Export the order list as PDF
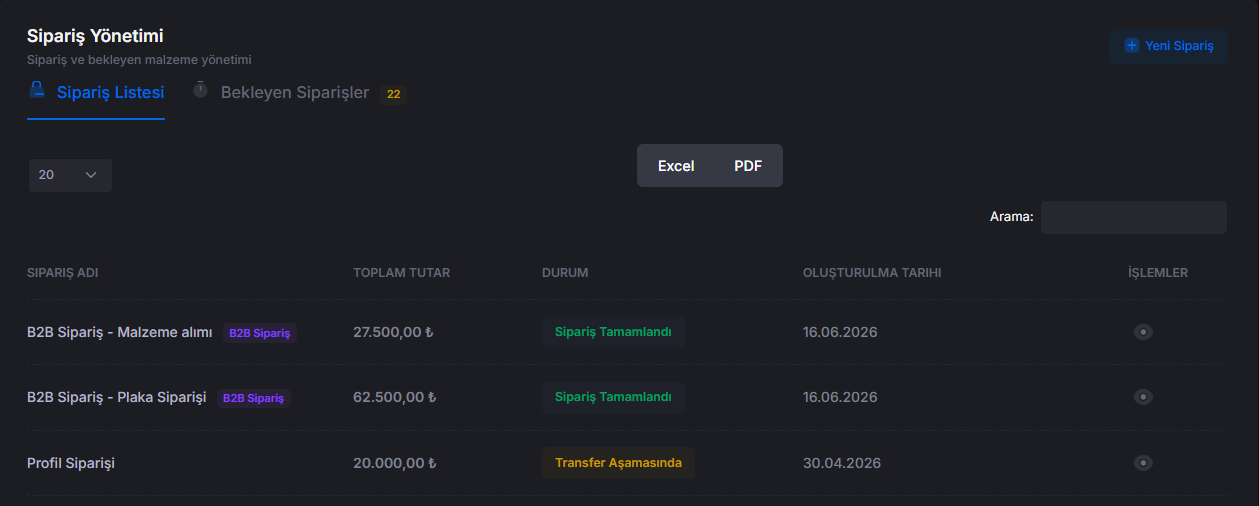The width and height of the screenshot is (1259, 506). coord(748,166)
